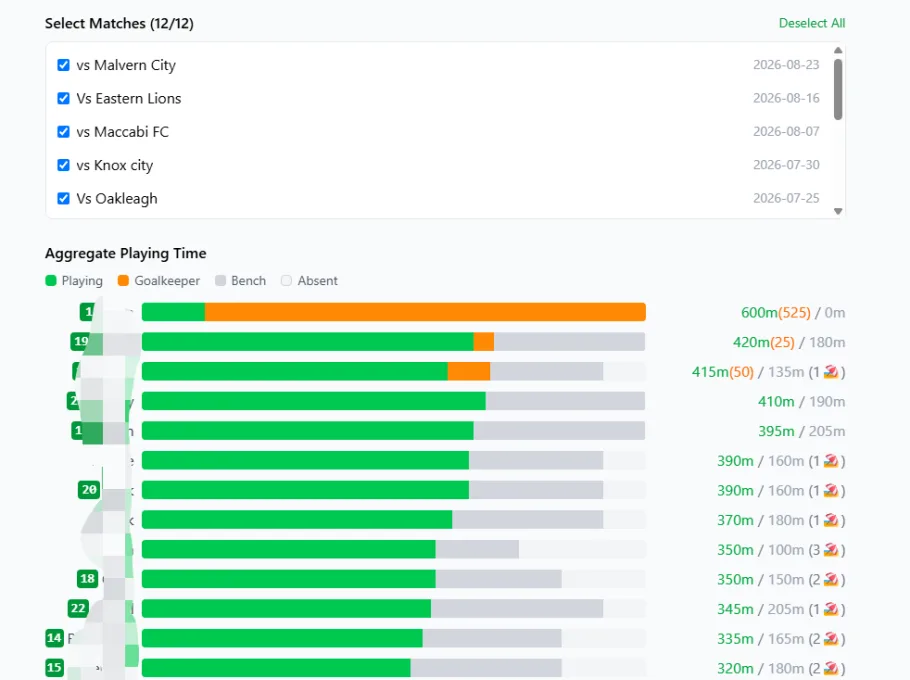Click the date 2026-08-16
Screen dimensions: 910x680
point(786,99)
